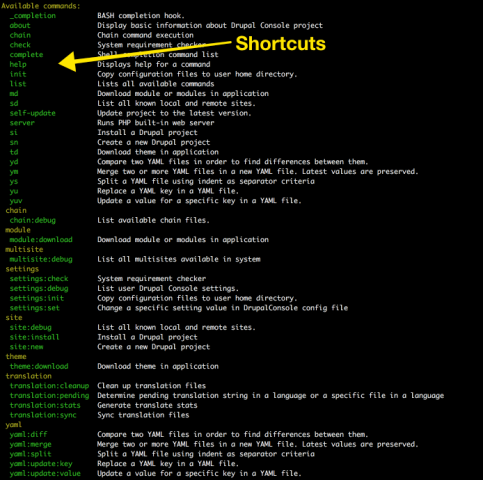Select 'Lists all available commands' description
Screen dimensions: 483x480
point(156,84)
